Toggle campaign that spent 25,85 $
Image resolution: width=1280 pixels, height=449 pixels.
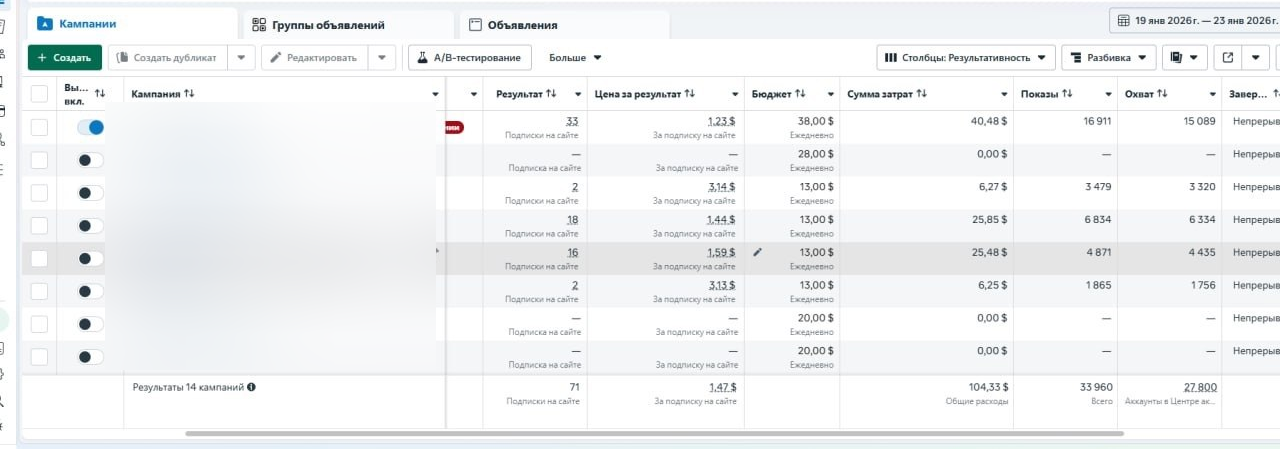[x=91, y=226]
